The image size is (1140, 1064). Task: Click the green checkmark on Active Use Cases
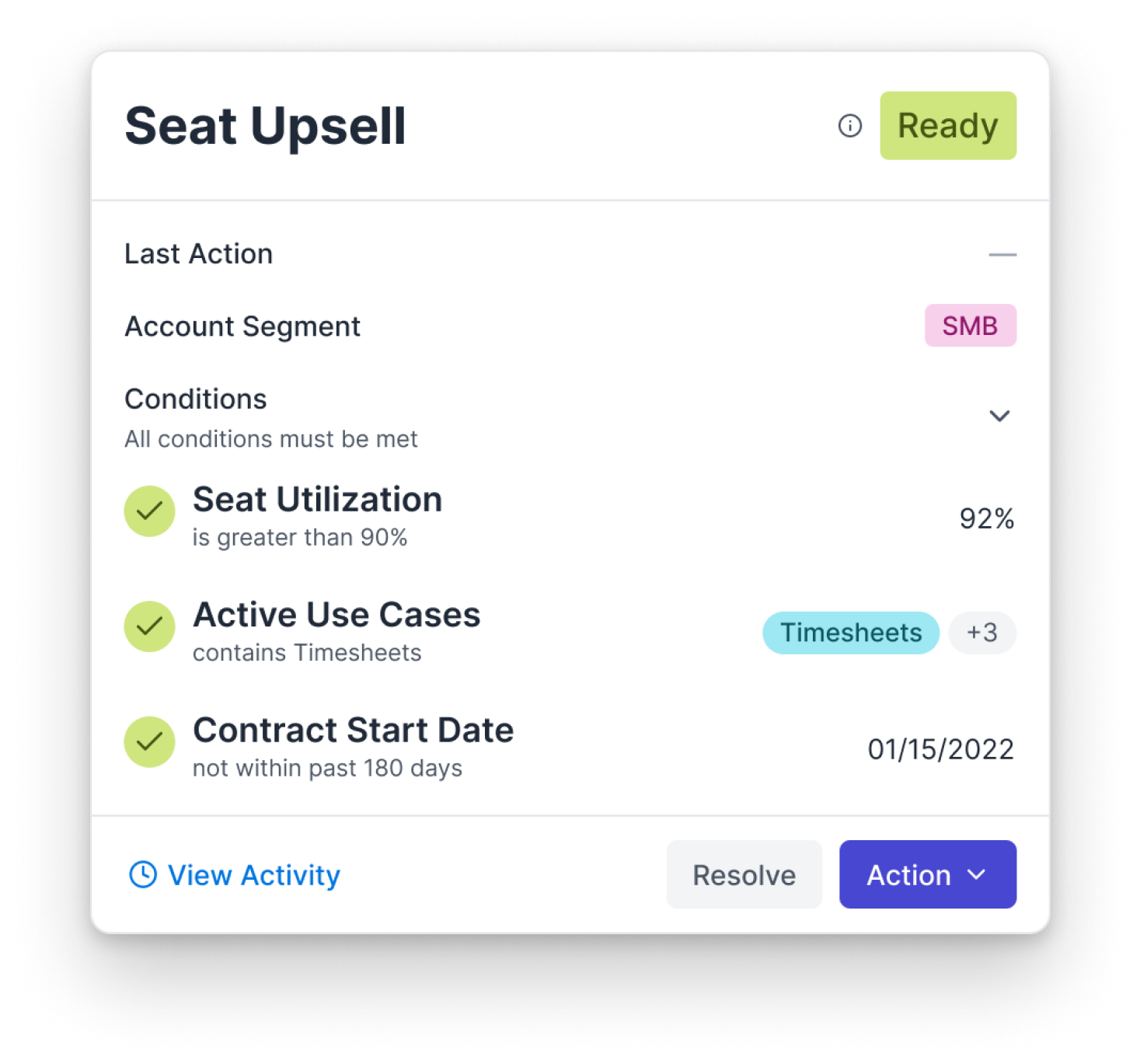tap(149, 626)
